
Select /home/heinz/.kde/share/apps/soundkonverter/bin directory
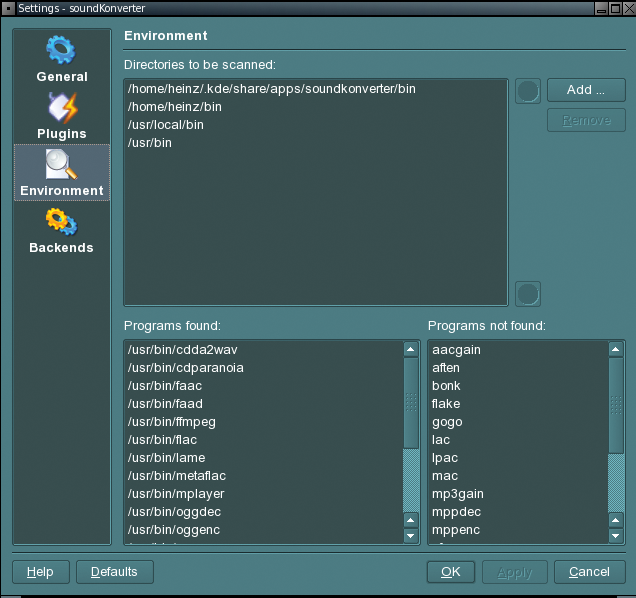(x=316, y=89)
